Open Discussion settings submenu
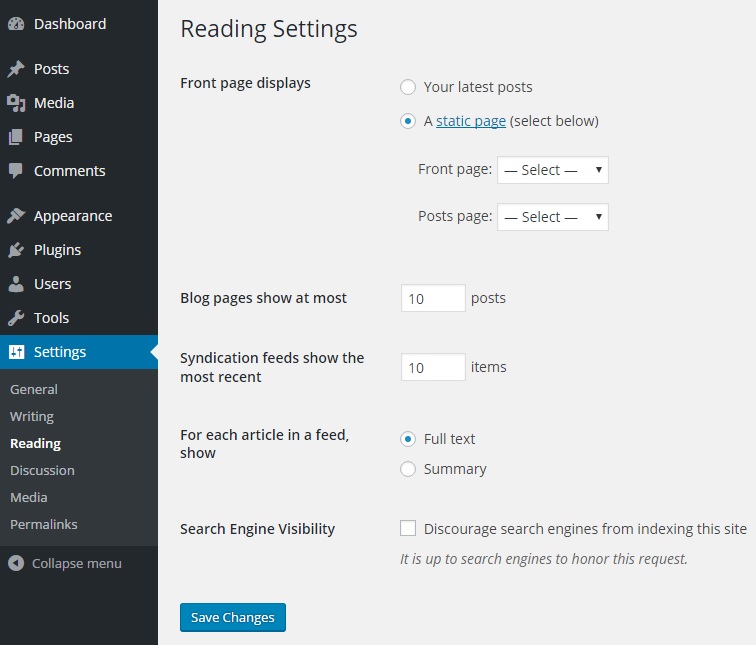This screenshot has height=645, width=756. (42, 470)
